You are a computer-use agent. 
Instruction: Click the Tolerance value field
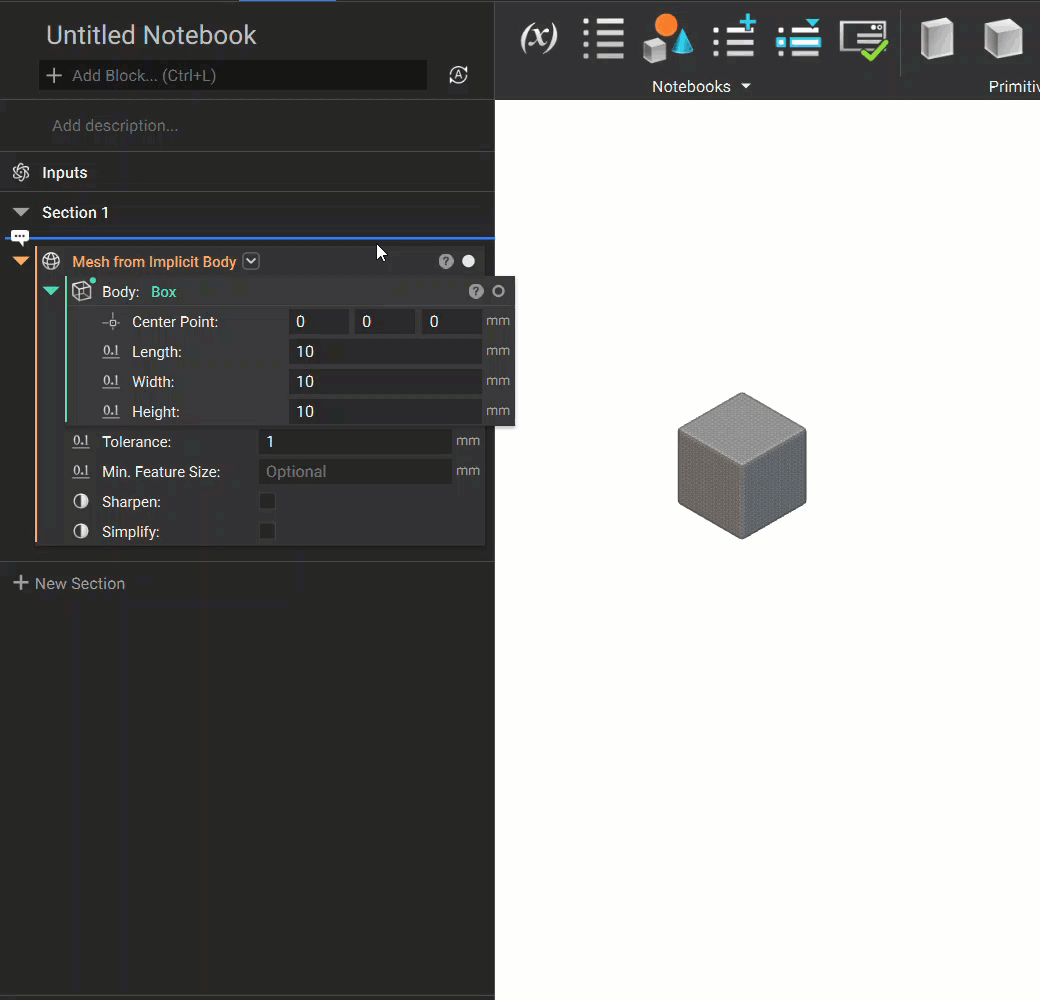(x=356, y=441)
